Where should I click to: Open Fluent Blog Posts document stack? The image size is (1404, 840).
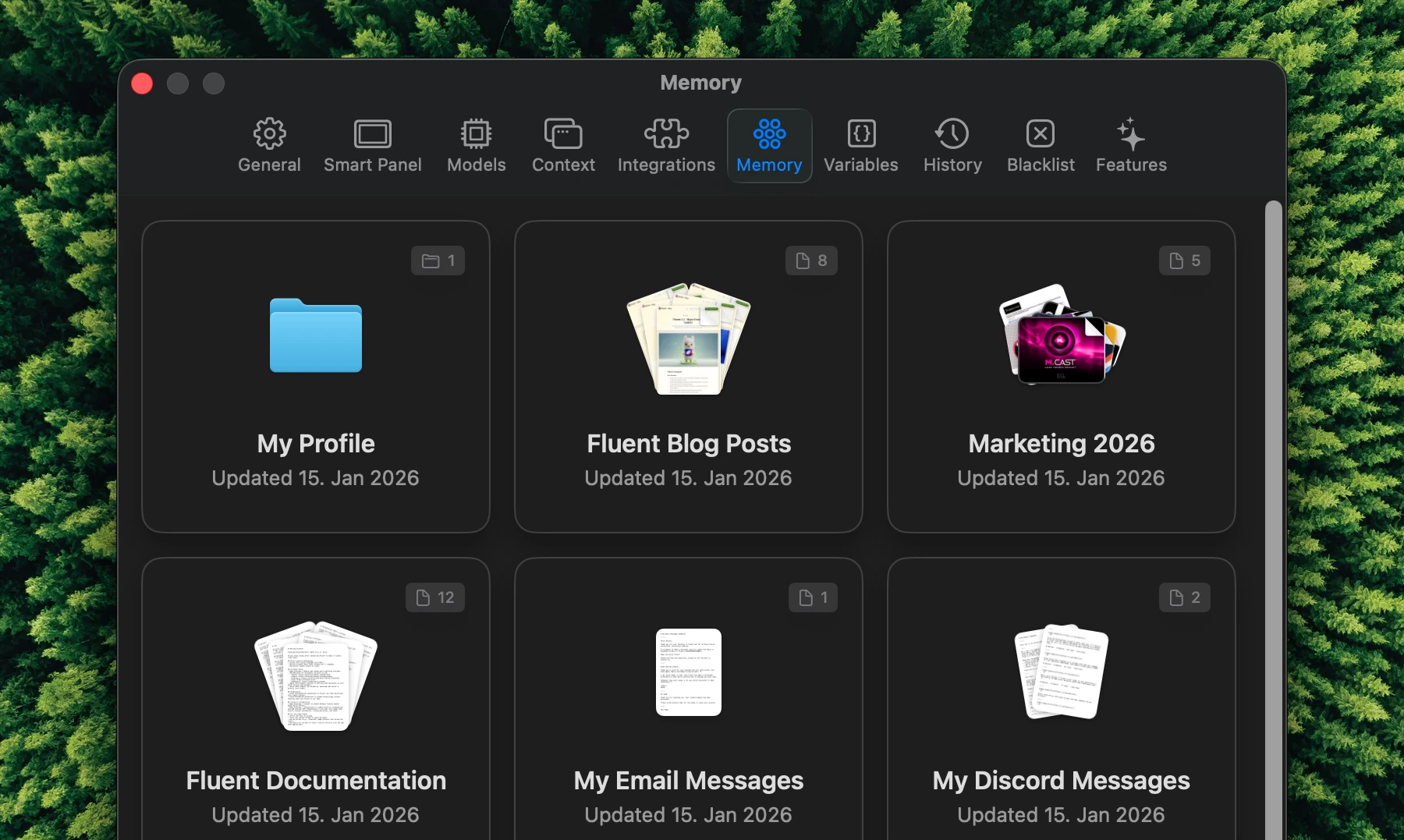tap(689, 339)
